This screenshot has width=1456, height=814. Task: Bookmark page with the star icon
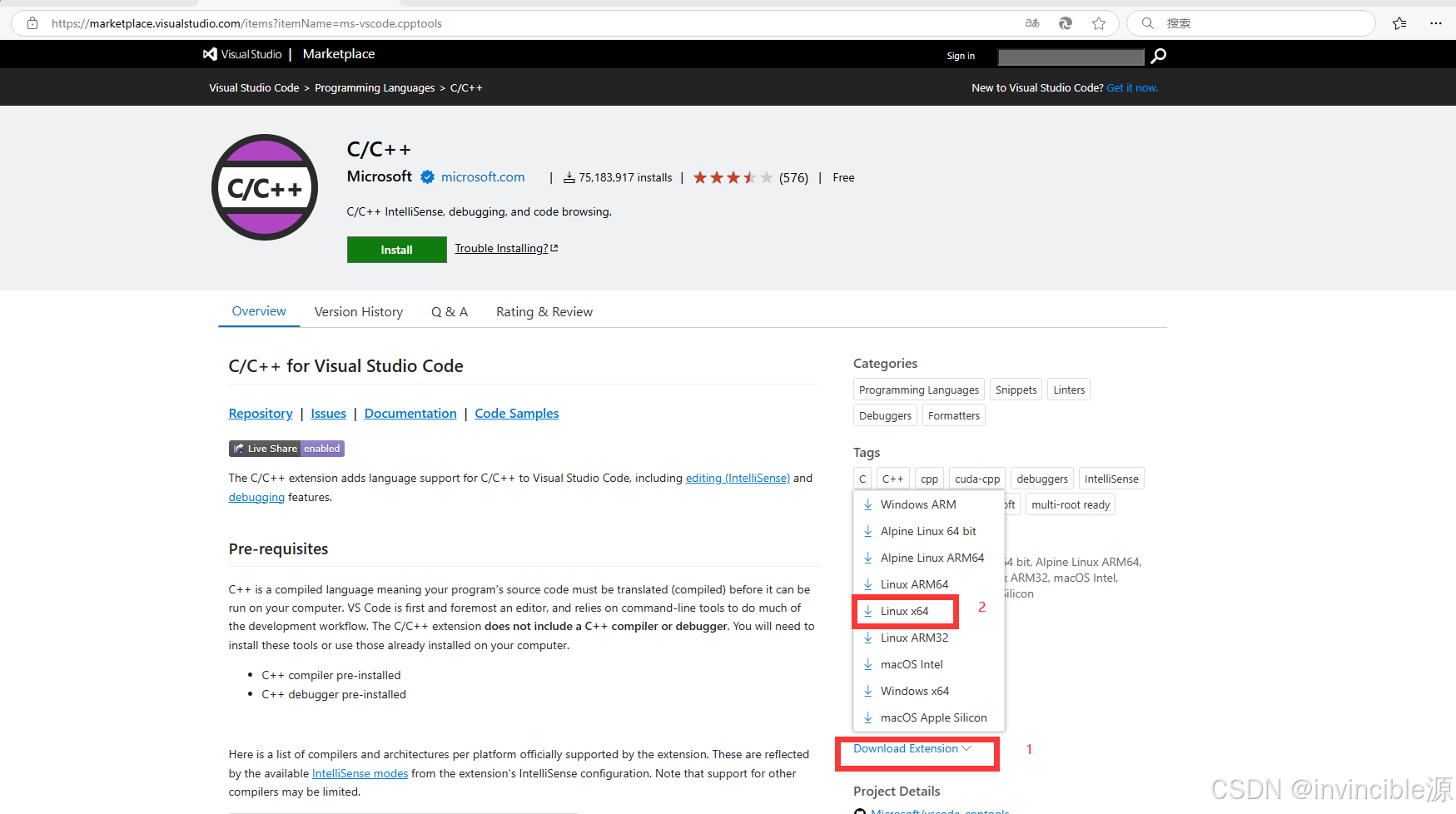[x=1099, y=23]
